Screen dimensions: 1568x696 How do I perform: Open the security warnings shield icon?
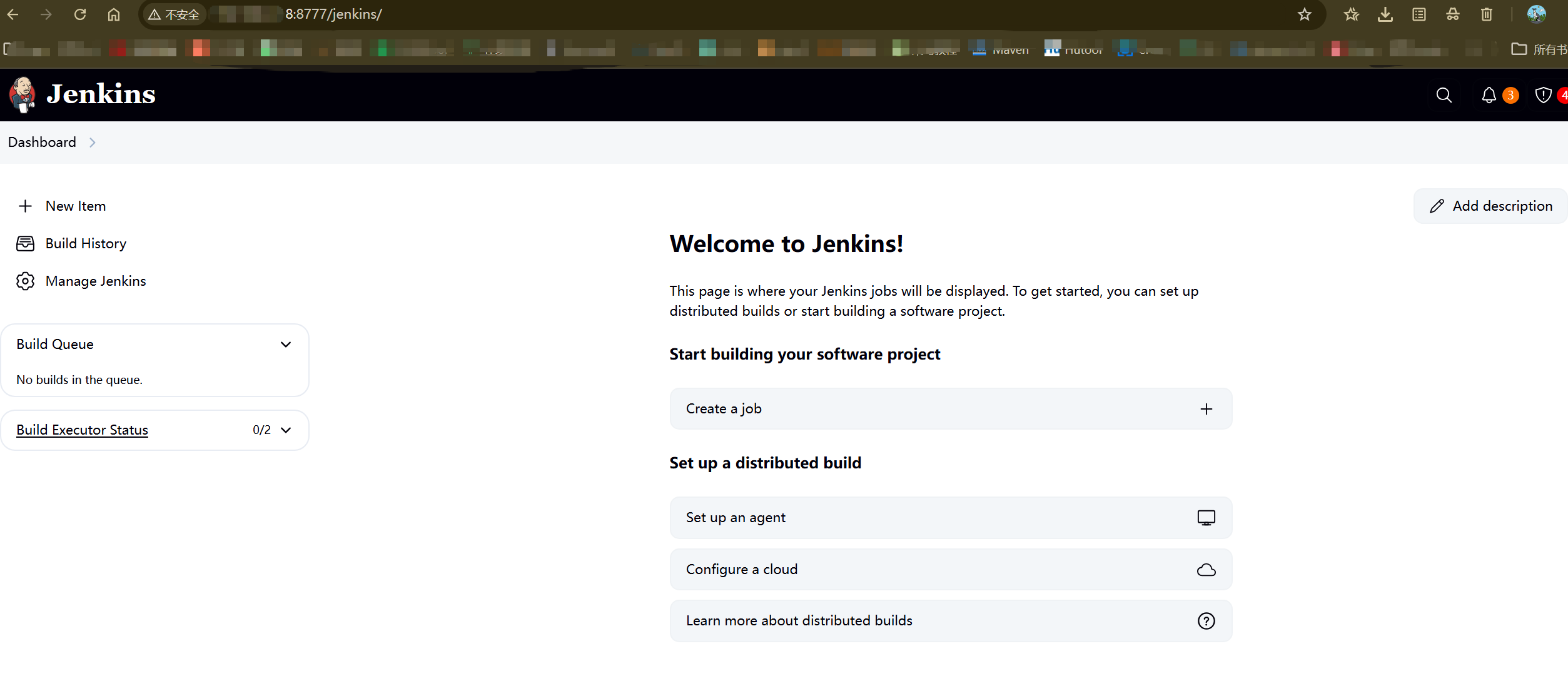coord(1543,95)
